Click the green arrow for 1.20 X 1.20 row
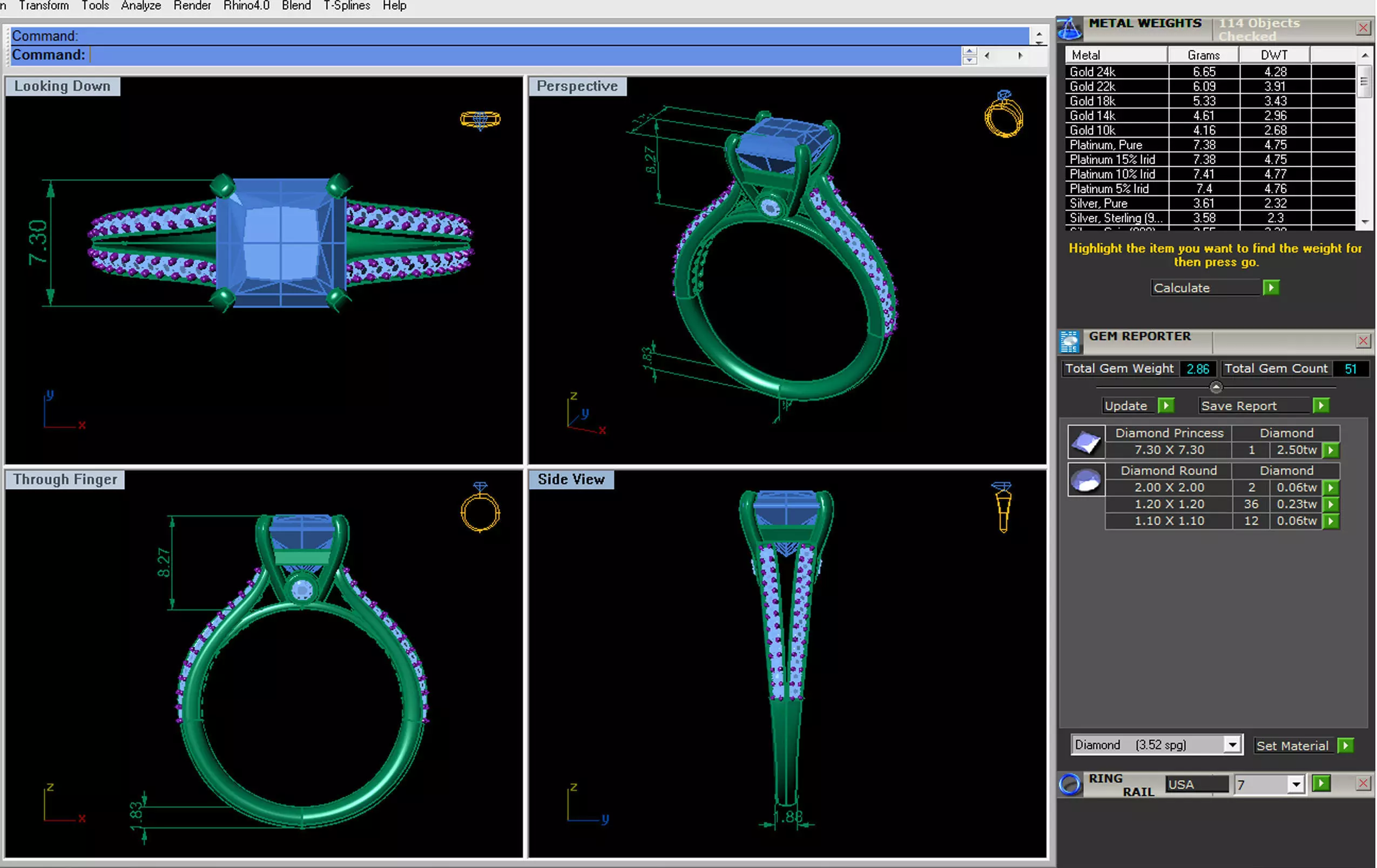The width and height of the screenshot is (1377, 868). tap(1331, 504)
